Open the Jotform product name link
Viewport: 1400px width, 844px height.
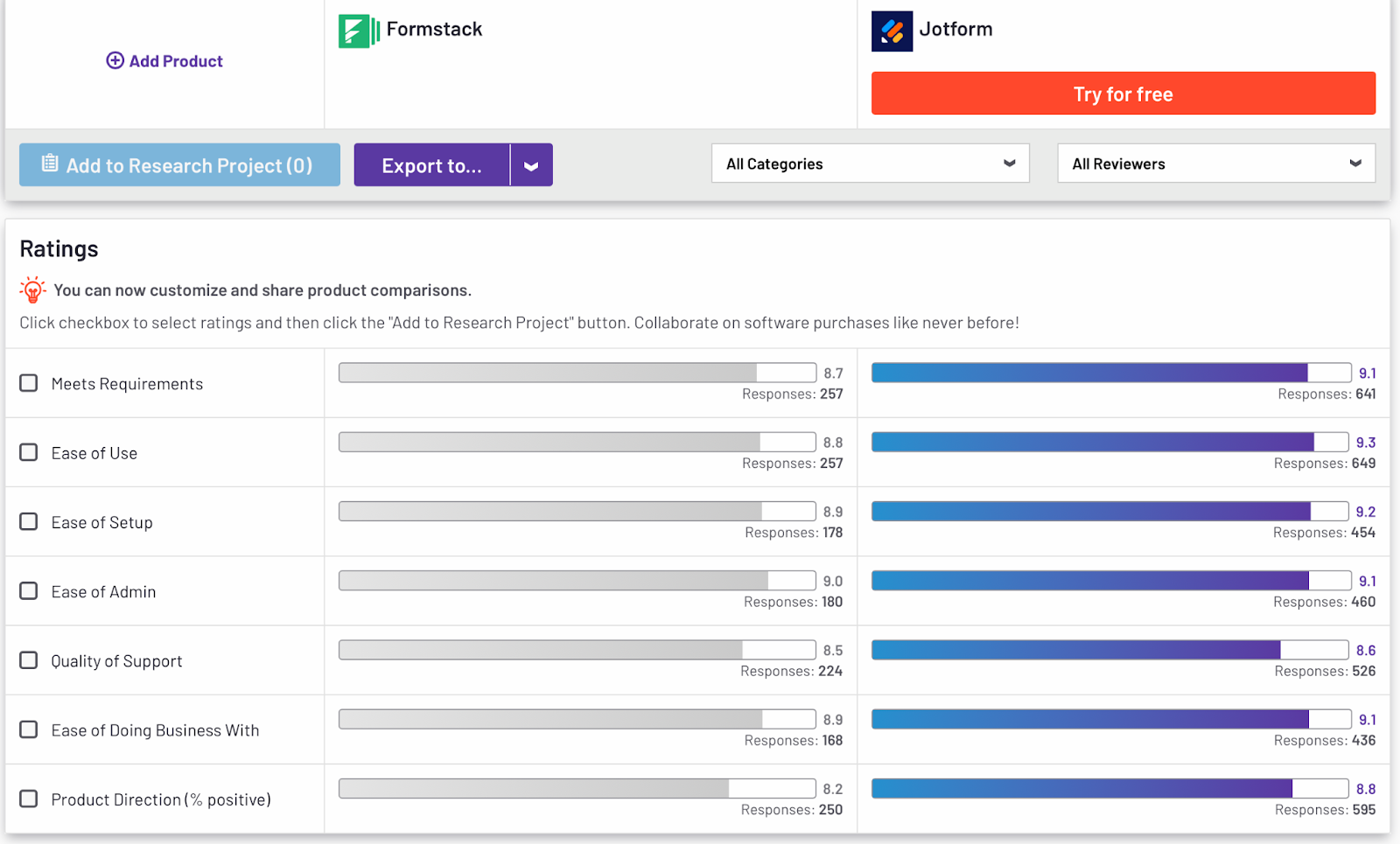pyautogui.click(x=955, y=30)
